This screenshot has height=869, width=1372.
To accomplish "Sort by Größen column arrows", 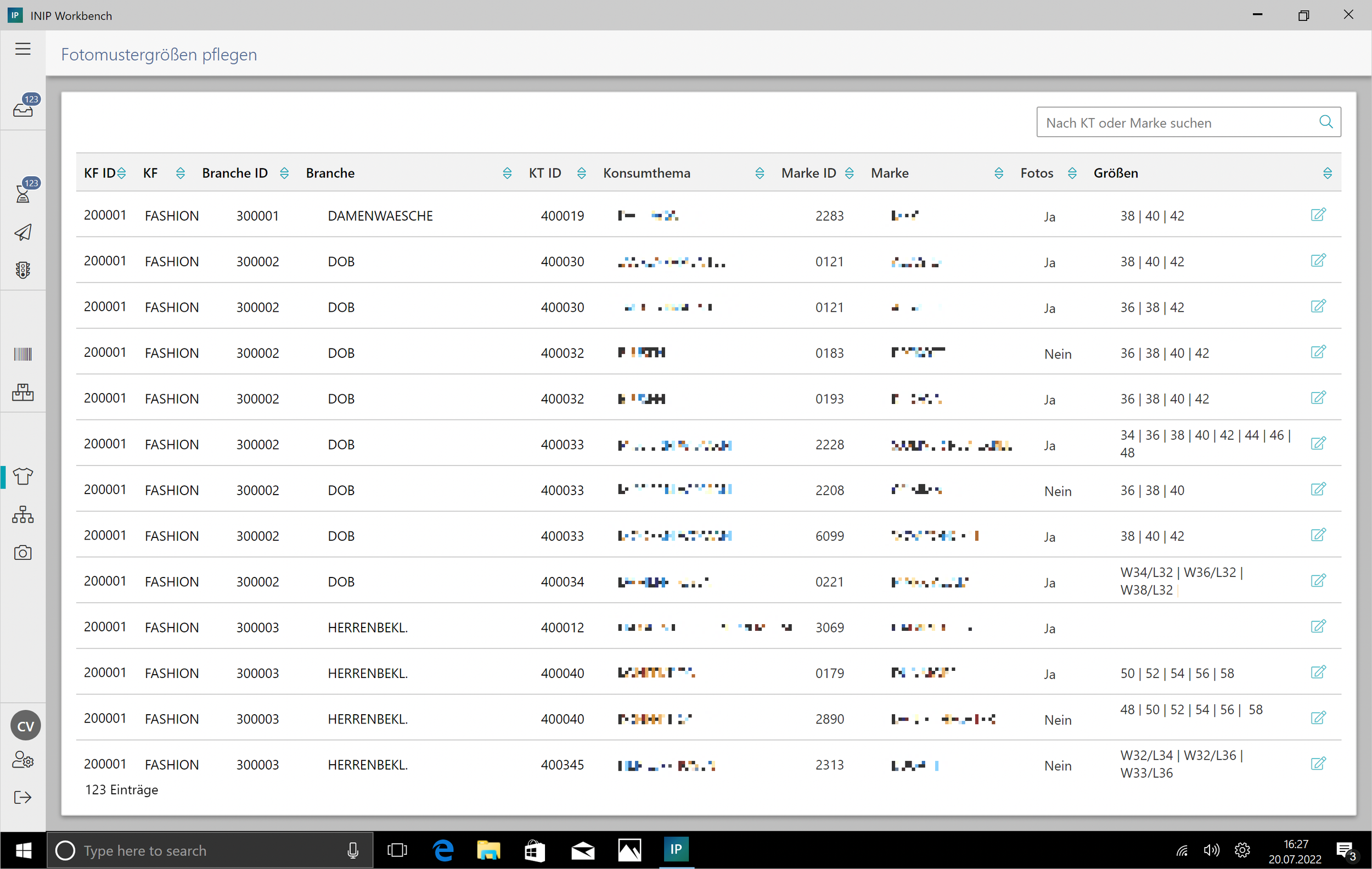I will click(x=1327, y=173).
